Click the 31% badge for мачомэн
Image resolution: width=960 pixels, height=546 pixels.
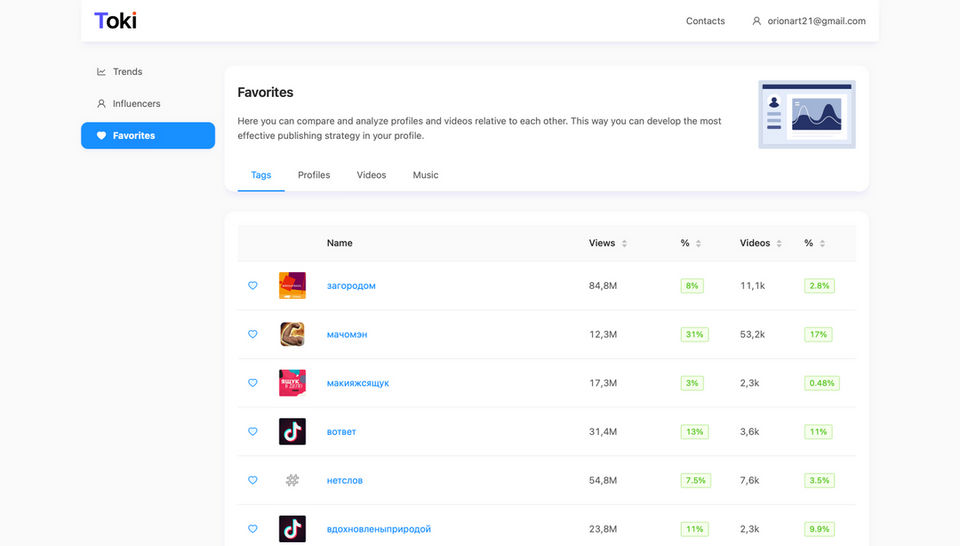click(x=694, y=334)
